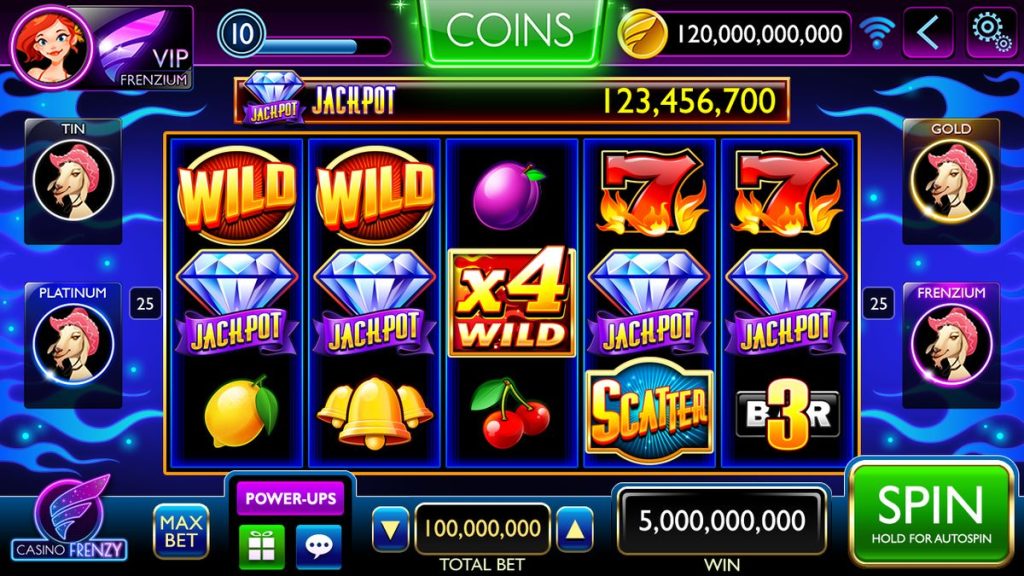Select the Tin tier goat card
1024x576 pixels.
73,181
